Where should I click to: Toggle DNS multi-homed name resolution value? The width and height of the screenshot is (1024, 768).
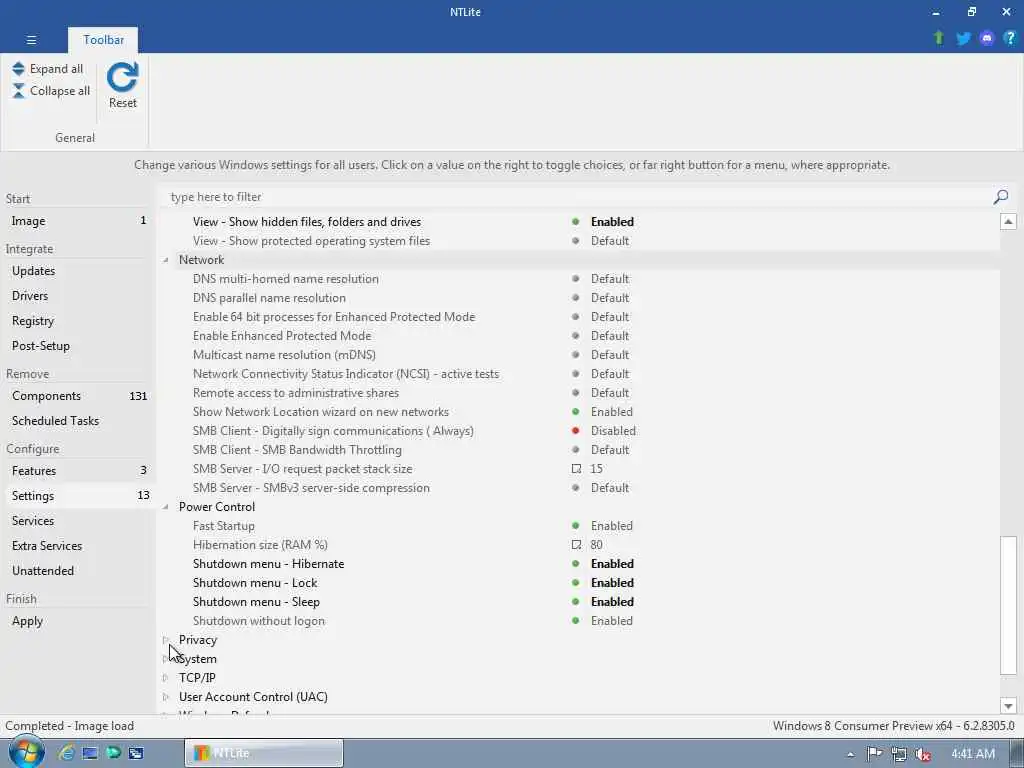tap(609, 279)
